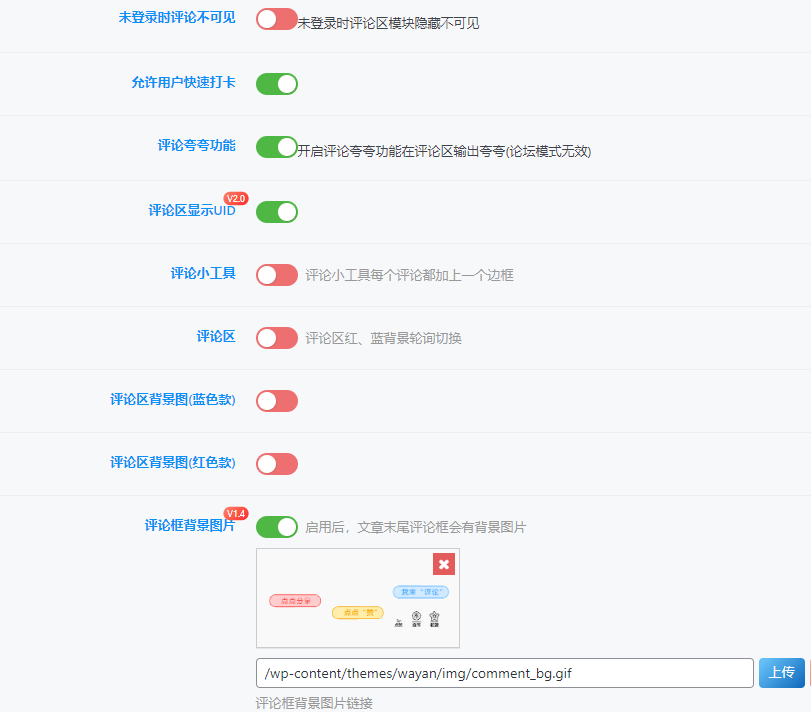The image size is (811, 712).
Task: Focus the comment_bg.gif path input field
Action: [x=504, y=673]
